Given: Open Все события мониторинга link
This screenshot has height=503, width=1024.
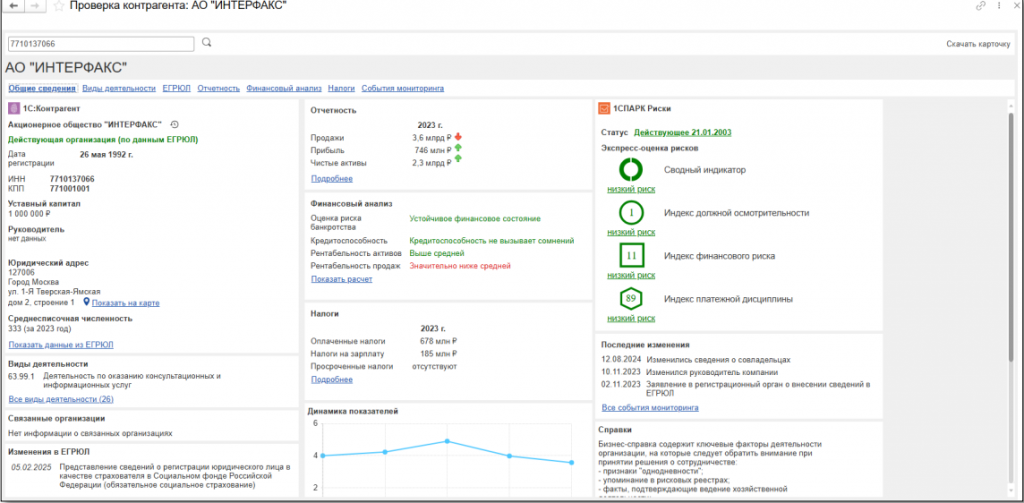Looking at the screenshot, I should click(x=650, y=408).
